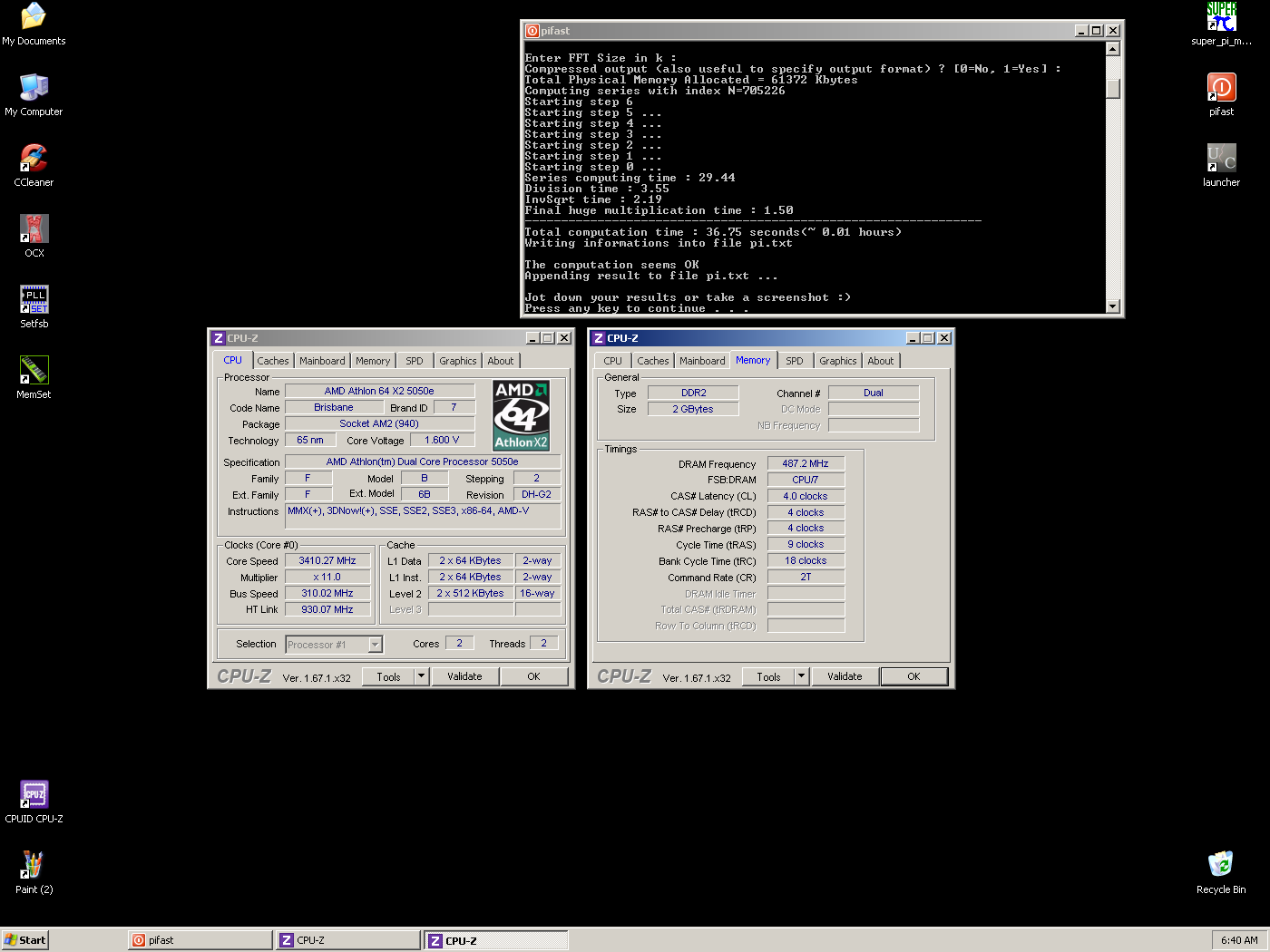Open My Documents desktop icon
This screenshot has height=952, width=1270.
34,24
